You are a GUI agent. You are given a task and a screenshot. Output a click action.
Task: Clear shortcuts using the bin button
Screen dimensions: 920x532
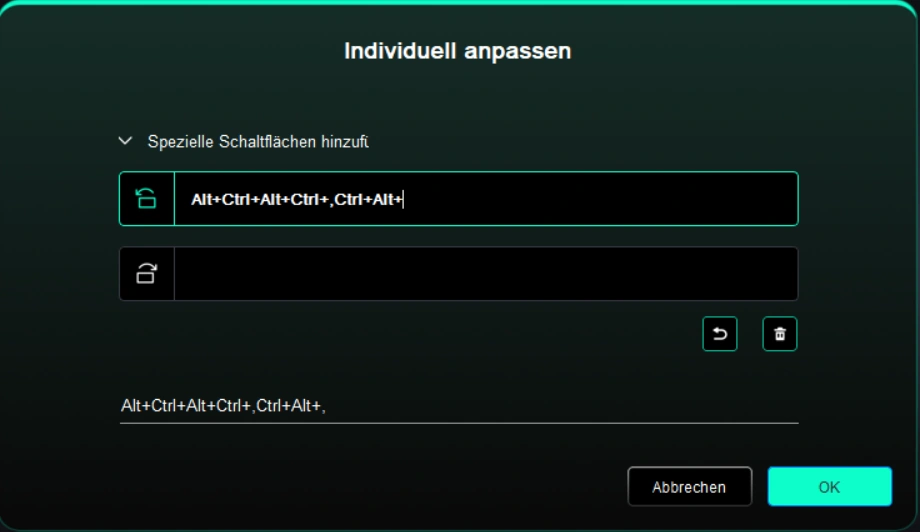(x=779, y=334)
